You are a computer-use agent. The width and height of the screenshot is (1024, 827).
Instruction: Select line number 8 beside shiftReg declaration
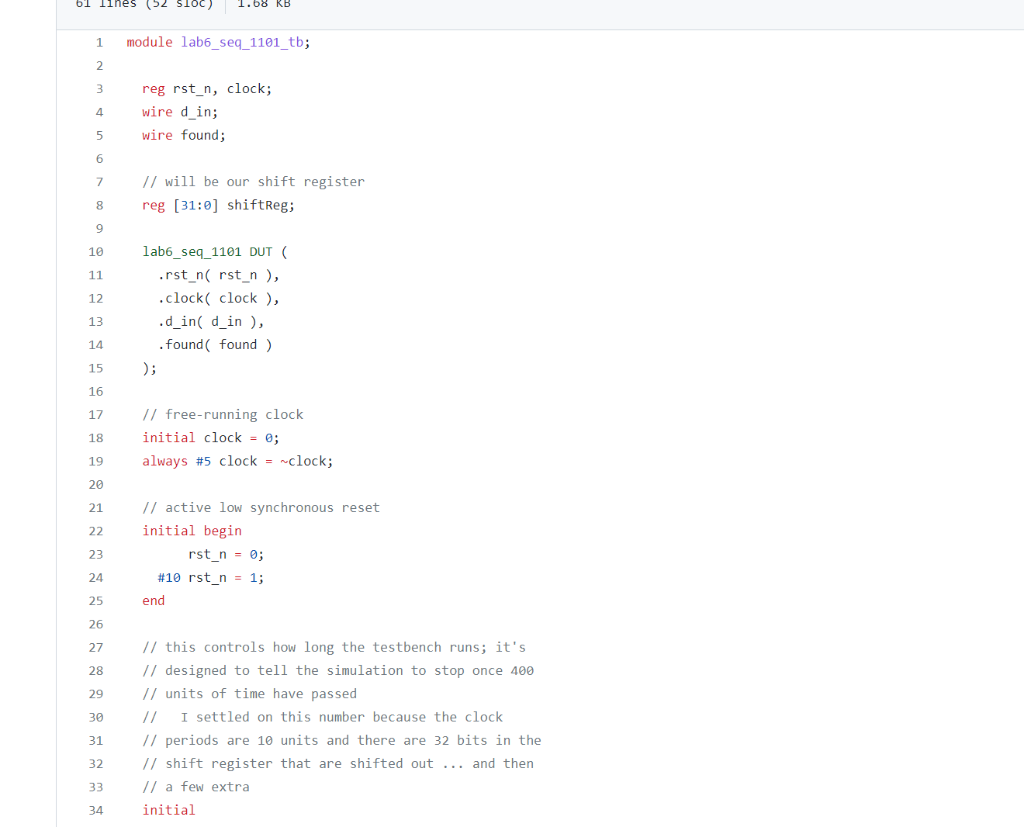(x=99, y=204)
